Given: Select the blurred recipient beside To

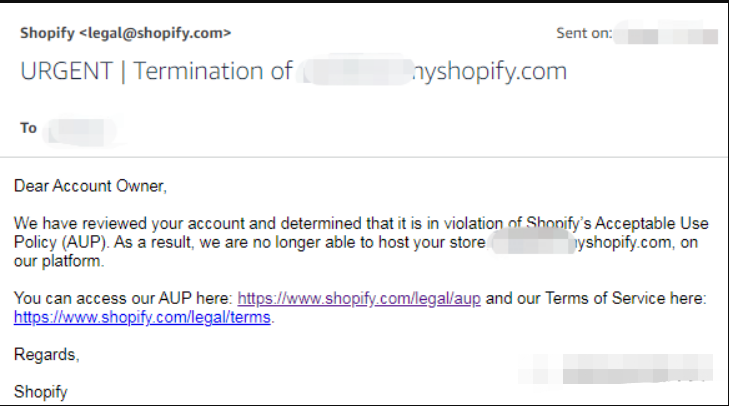Looking at the screenshot, I should point(80,132).
